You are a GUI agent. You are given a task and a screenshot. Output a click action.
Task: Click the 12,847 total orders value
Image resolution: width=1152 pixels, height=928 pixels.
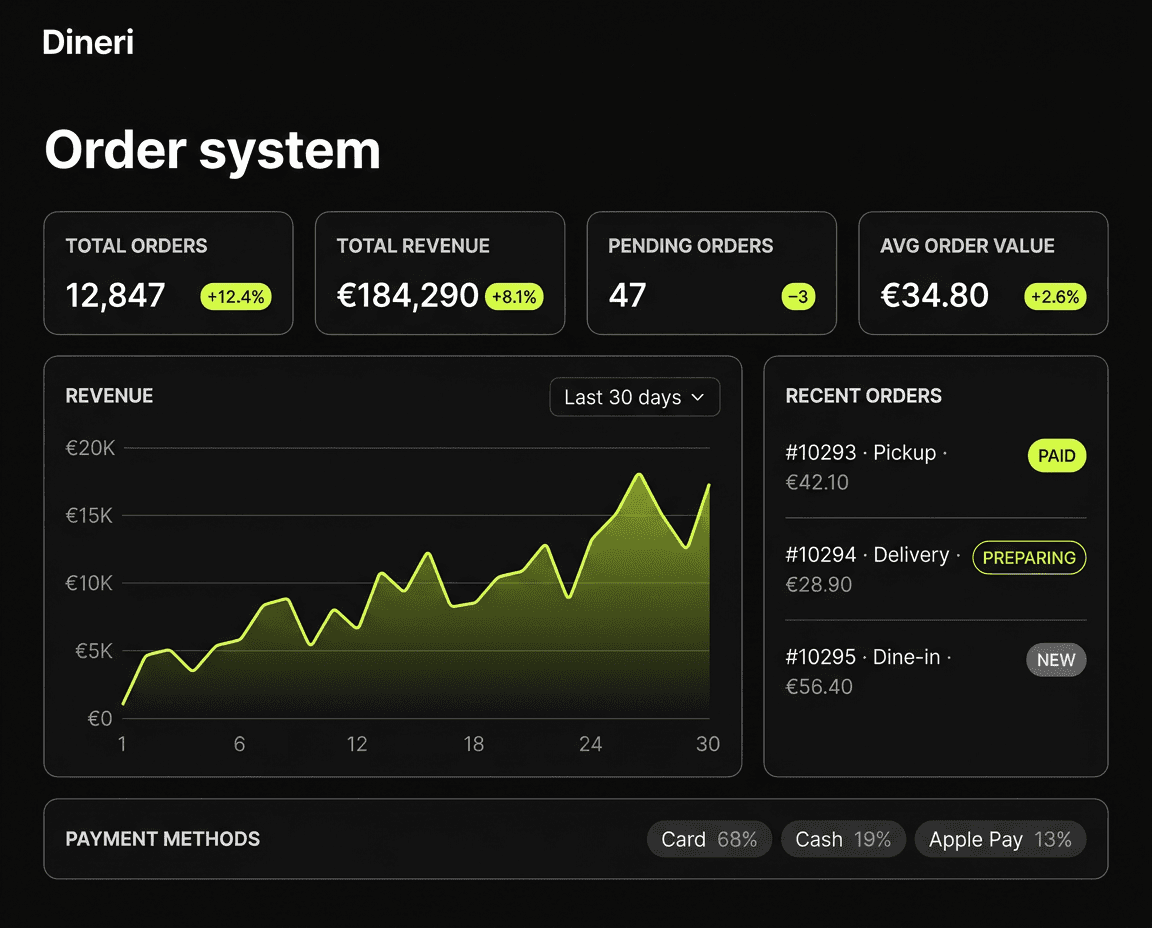tap(115, 295)
